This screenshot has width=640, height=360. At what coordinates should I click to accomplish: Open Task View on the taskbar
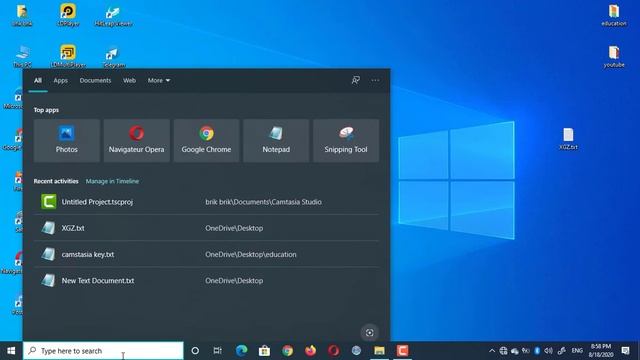click(218, 351)
